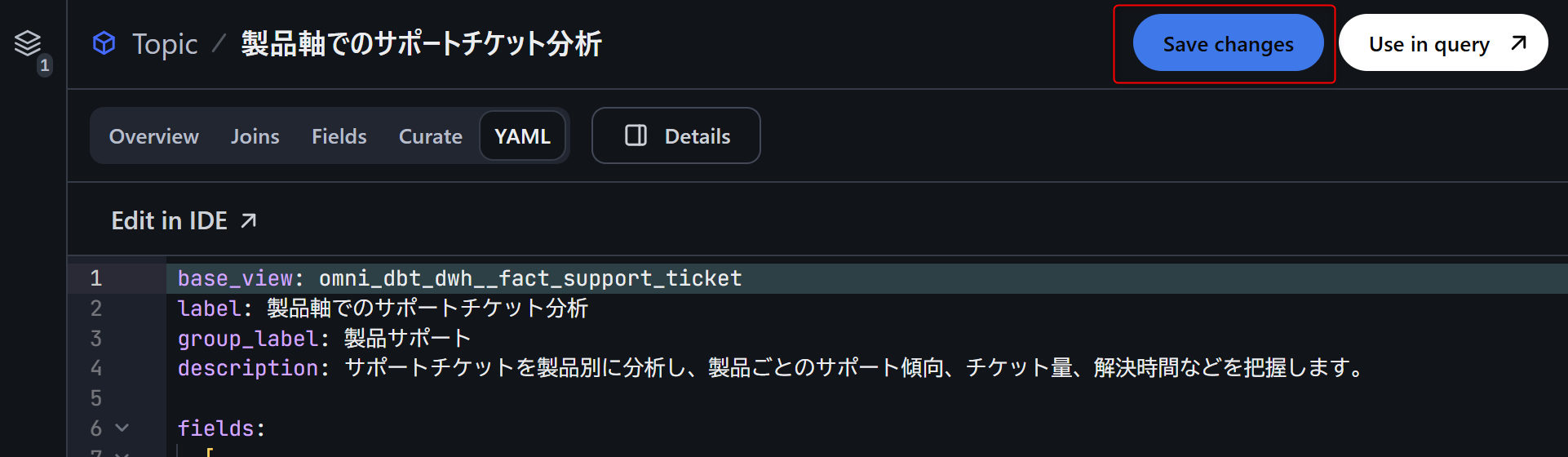
Task: Save changes to the topic
Action: (1228, 43)
